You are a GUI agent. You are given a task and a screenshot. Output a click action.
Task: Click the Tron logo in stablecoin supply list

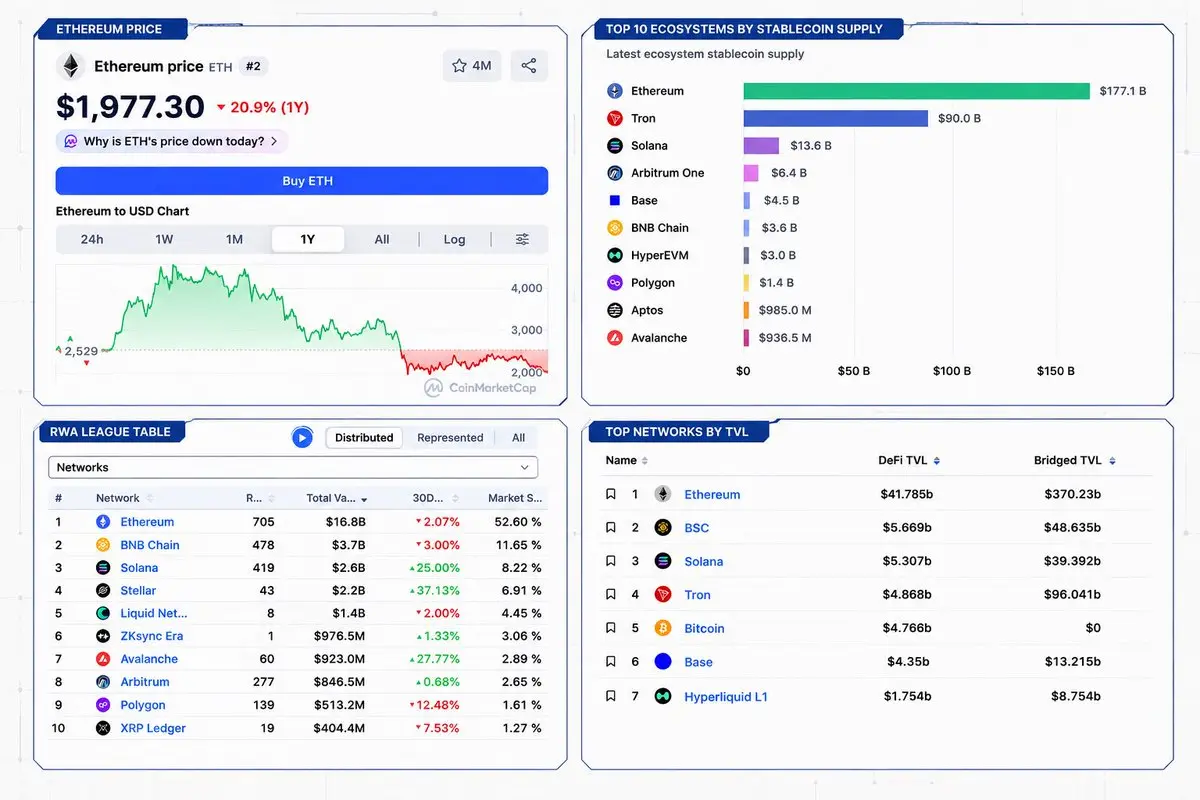[x=615, y=118]
